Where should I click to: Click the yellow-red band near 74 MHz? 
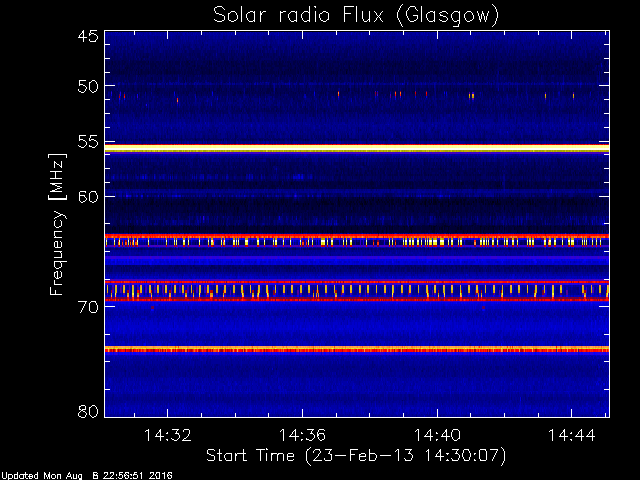tap(357, 349)
